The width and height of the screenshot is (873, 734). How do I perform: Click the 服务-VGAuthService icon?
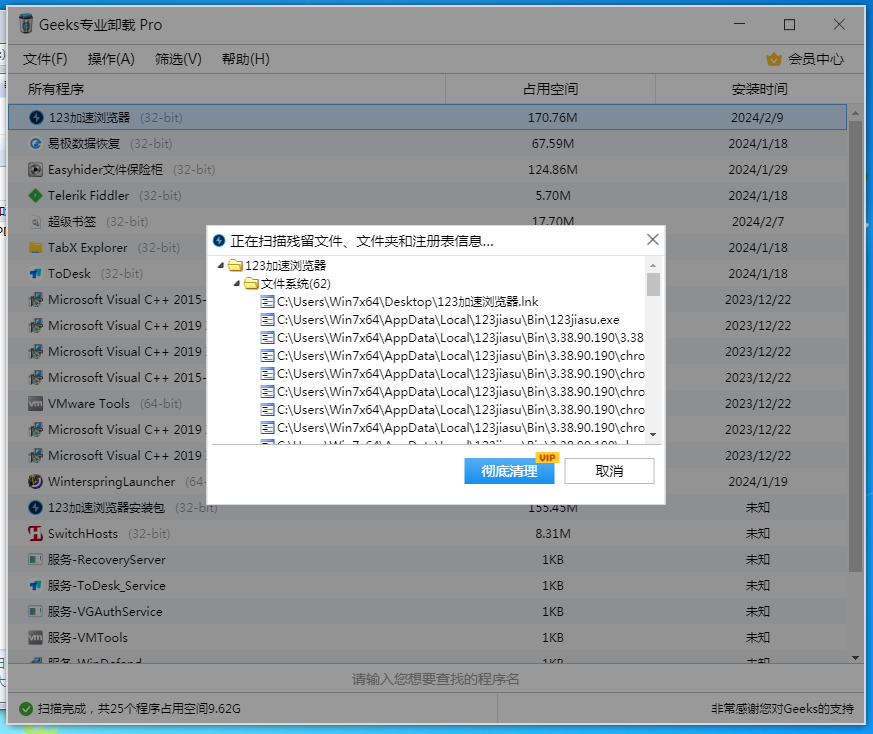point(36,611)
